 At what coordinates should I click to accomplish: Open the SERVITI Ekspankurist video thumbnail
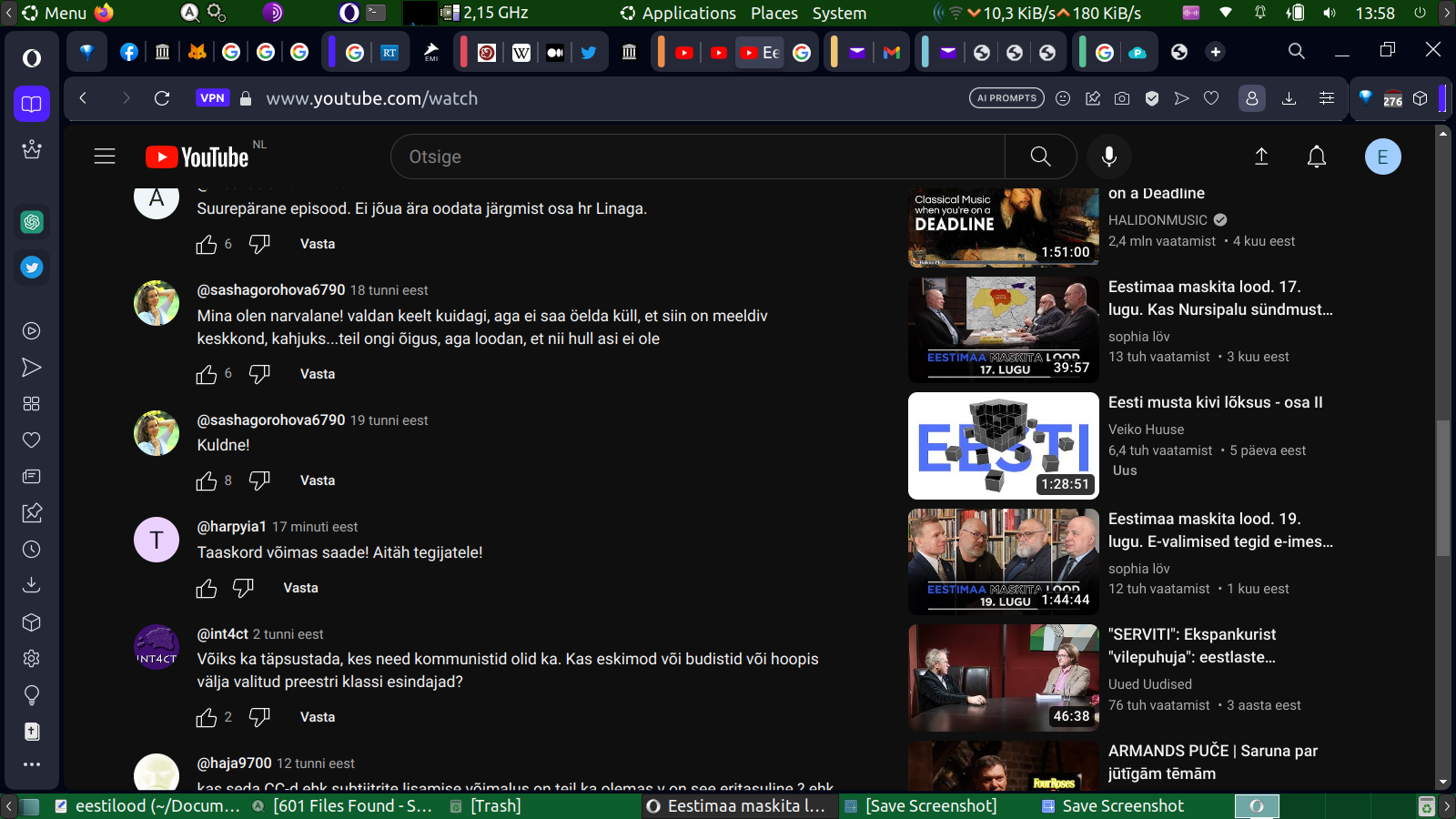click(x=1004, y=678)
